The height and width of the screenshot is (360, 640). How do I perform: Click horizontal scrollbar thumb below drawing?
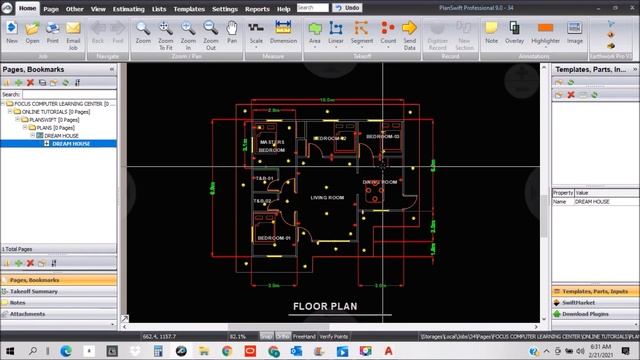[278, 327]
